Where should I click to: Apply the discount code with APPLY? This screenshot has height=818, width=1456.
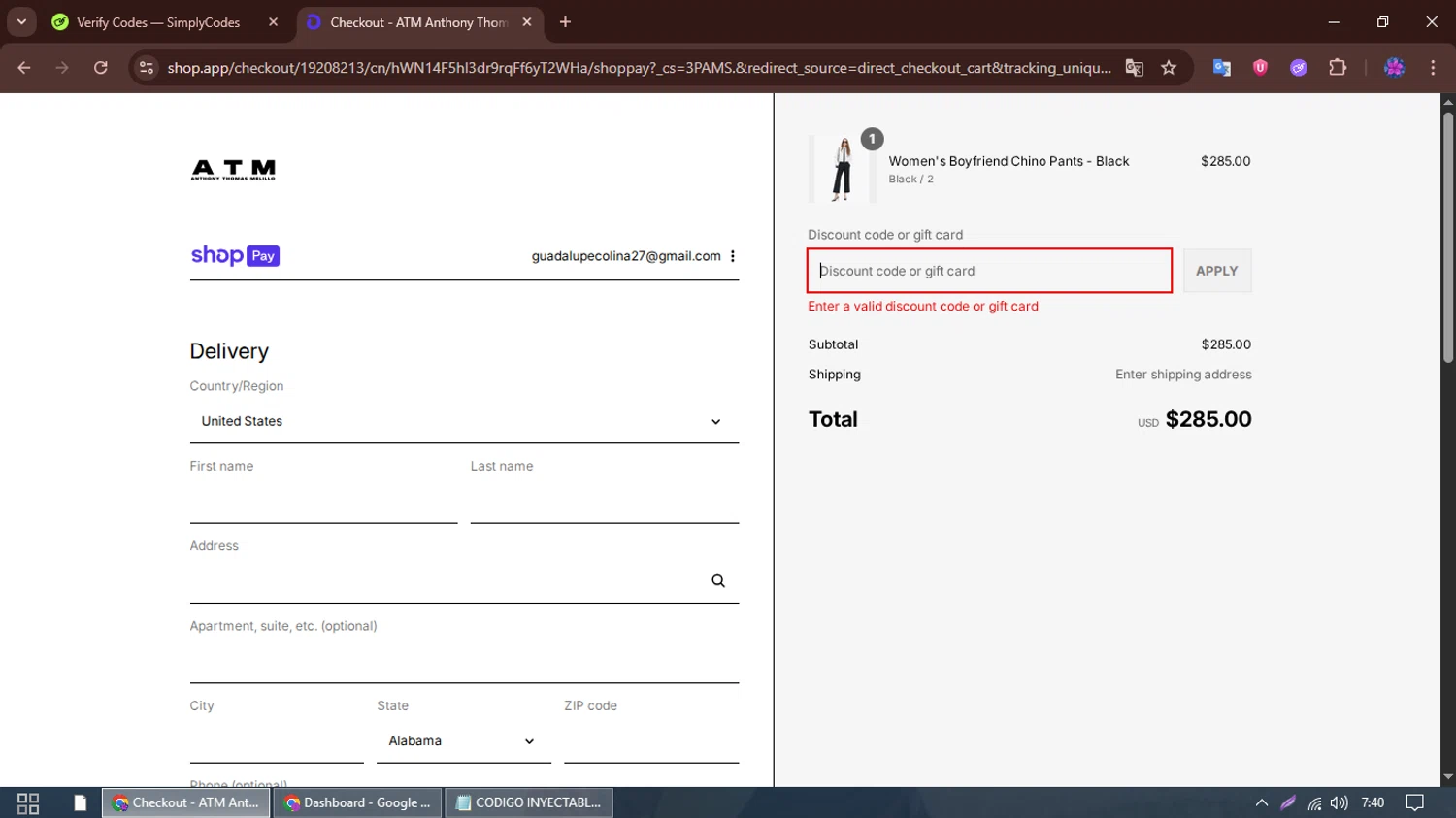pos(1217,271)
